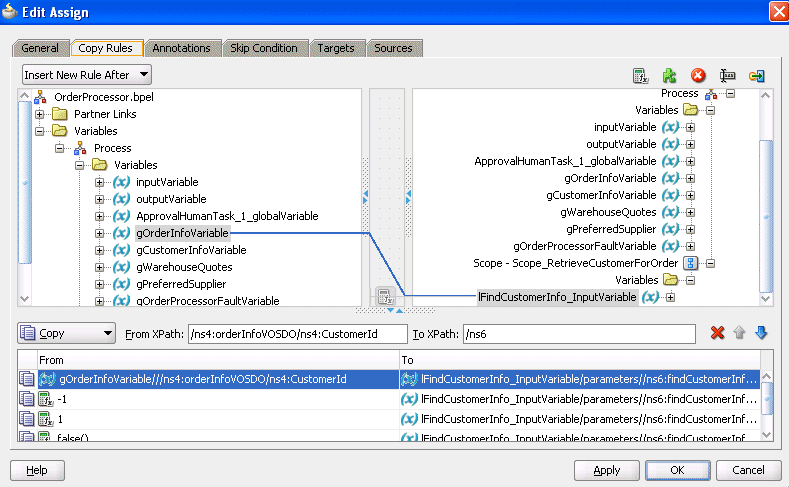Image resolution: width=789 pixels, height=487 pixels.
Task: Switch to the Targets tab
Action: click(336, 48)
